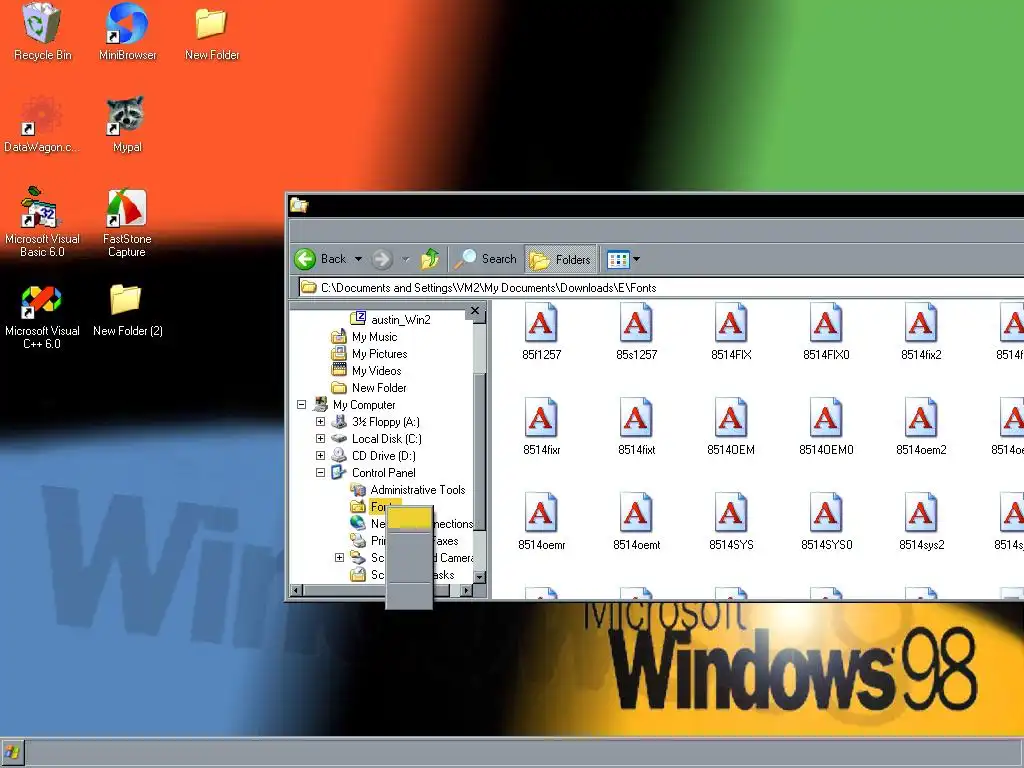
Task: Expand the 3½ Floppy (A:) node
Action: (321, 422)
